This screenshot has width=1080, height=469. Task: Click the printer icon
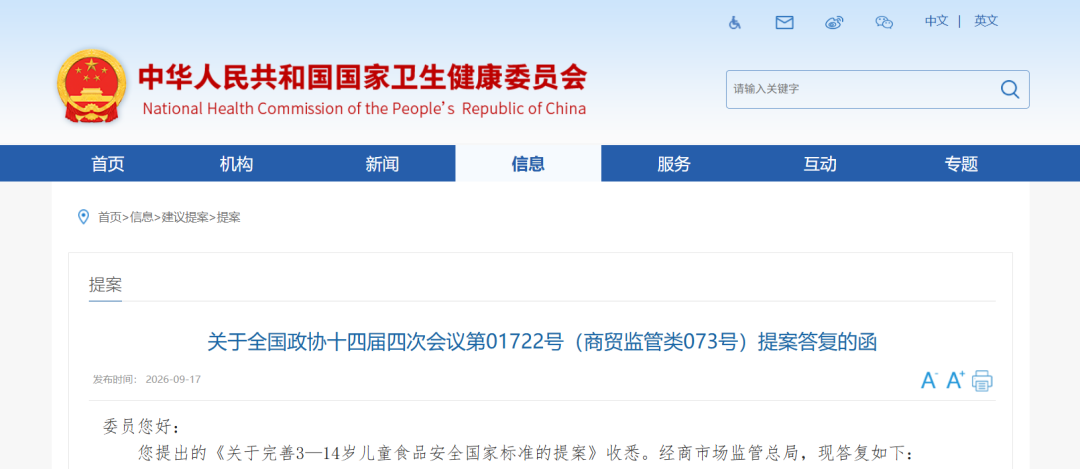coord(982,380)
